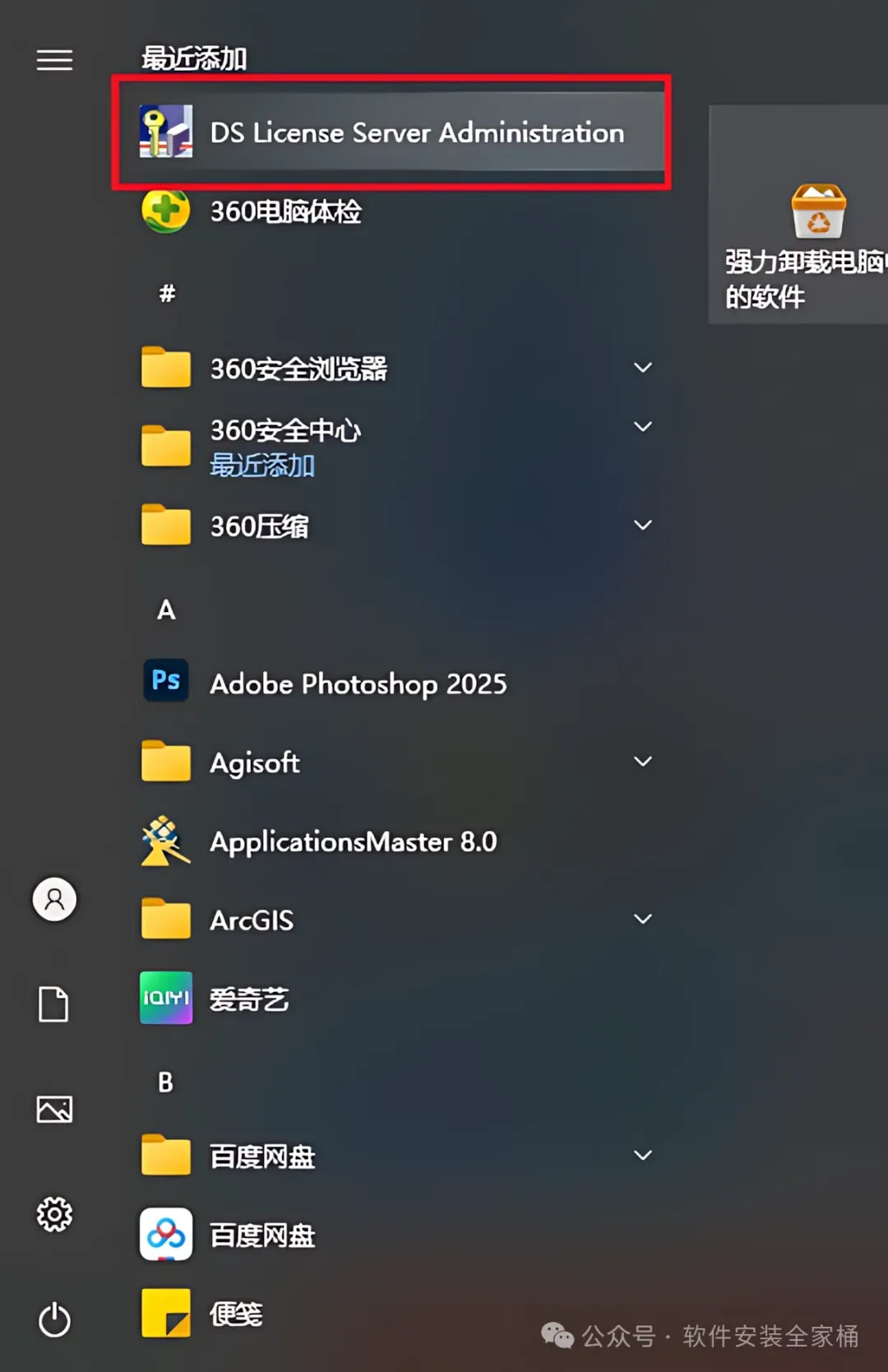Click the 便笺 sticky notes icon

(166, 1313)
